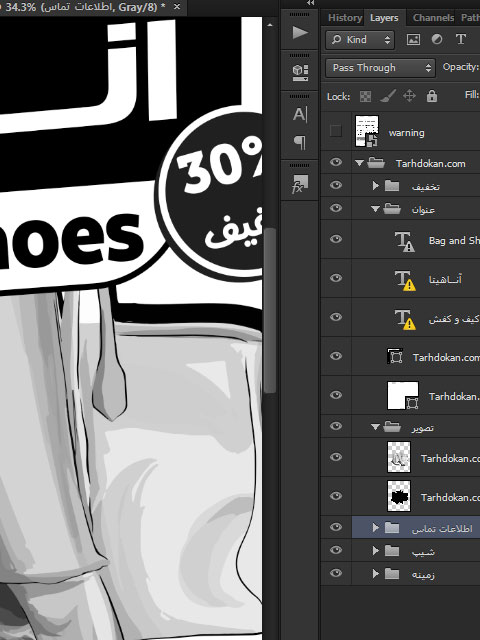Select the warning layer name
Screen dimensions: 480x640
pos(407,133)
